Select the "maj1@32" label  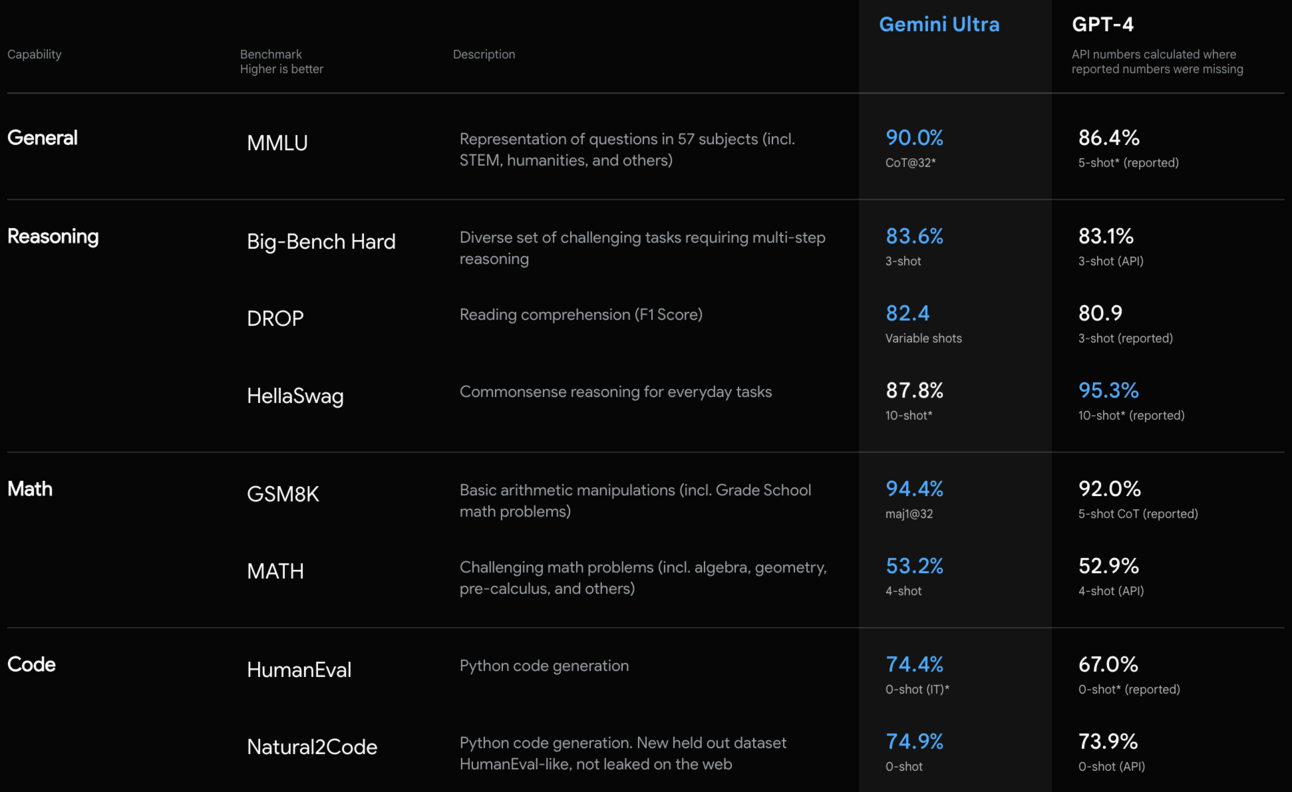908,514
